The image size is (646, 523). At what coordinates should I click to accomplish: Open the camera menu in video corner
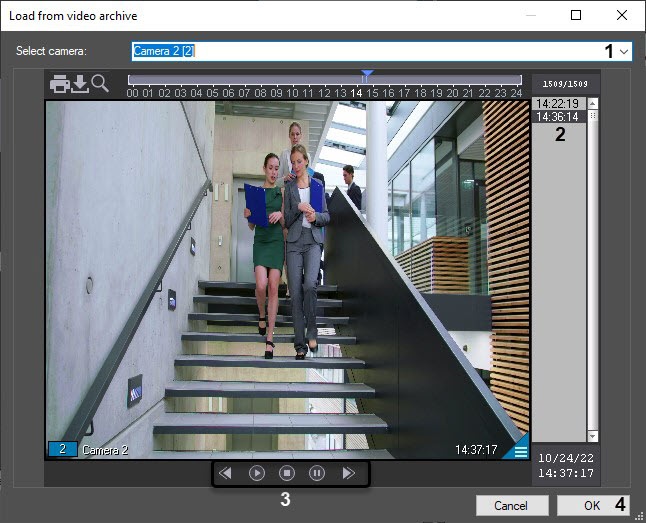pos(518,449)
